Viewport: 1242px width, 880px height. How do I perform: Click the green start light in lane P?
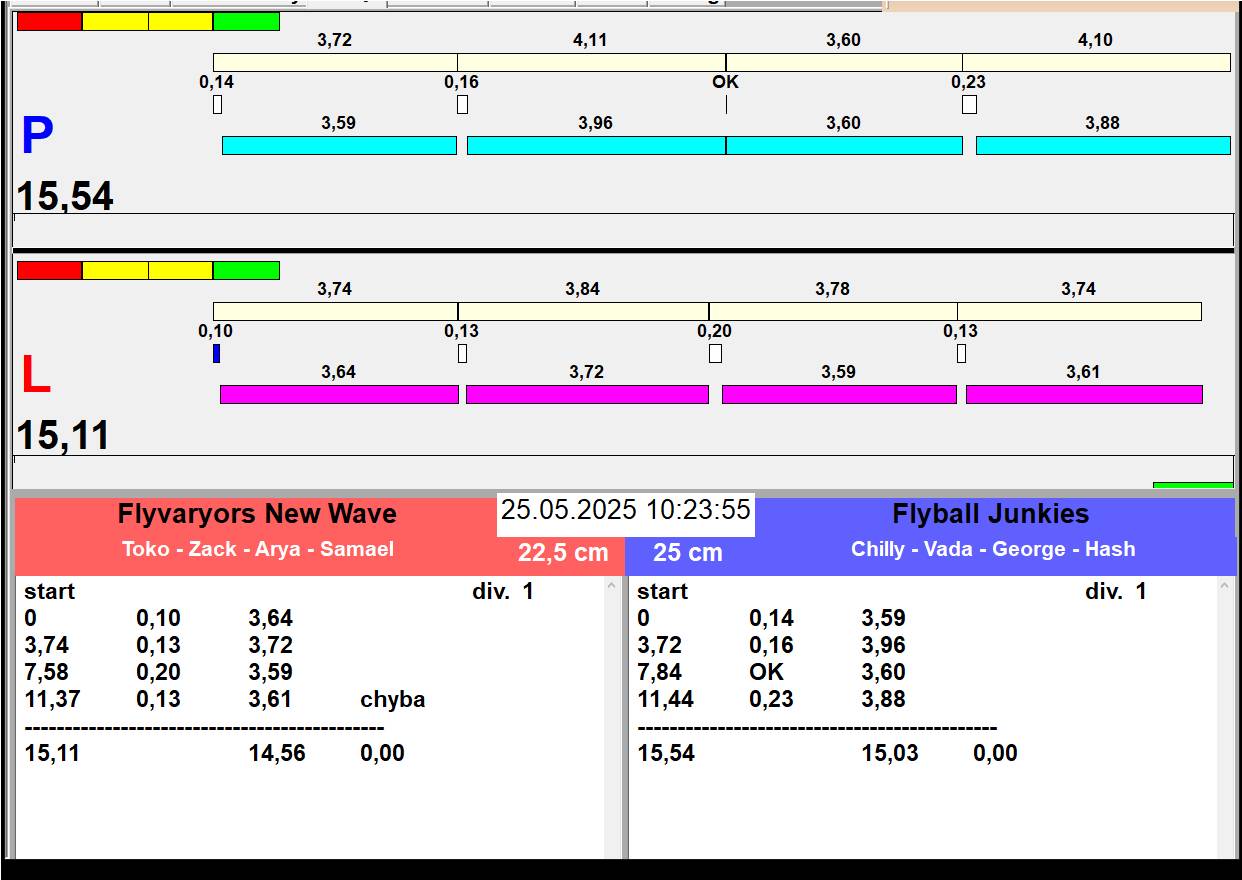[246, 21]
